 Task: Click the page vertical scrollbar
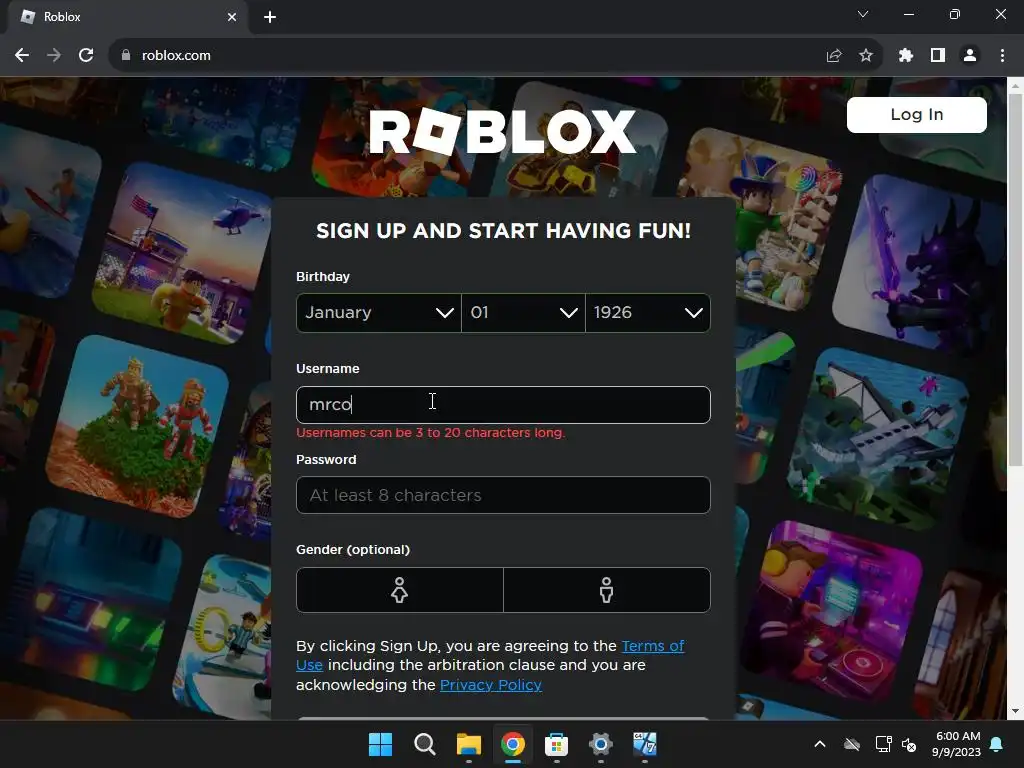click(1015, 280)
